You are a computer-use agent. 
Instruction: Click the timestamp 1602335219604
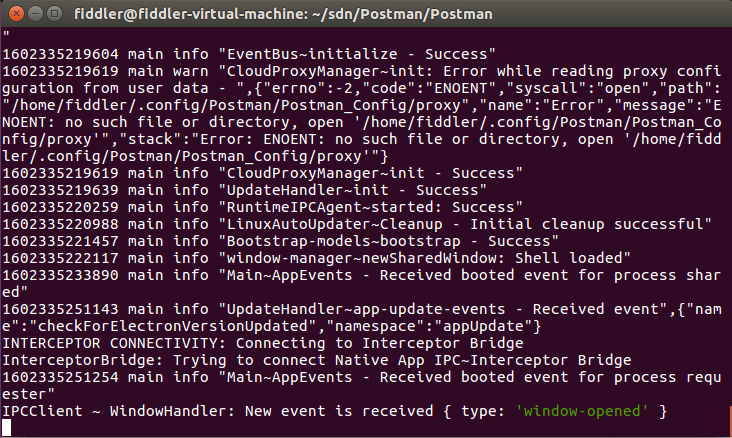(60, 54)
